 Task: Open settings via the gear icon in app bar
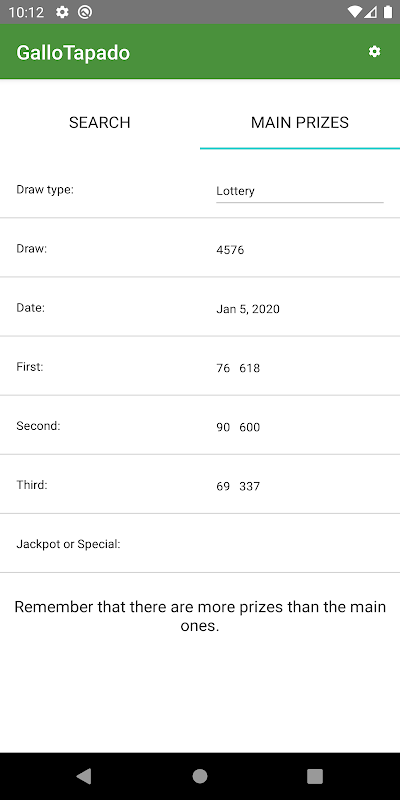point(374,52)
